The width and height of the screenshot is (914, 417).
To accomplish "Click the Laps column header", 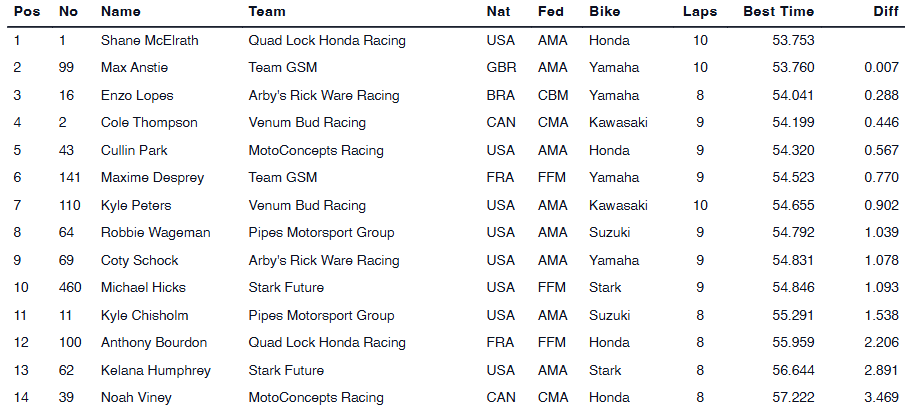I will pos(699,12).
